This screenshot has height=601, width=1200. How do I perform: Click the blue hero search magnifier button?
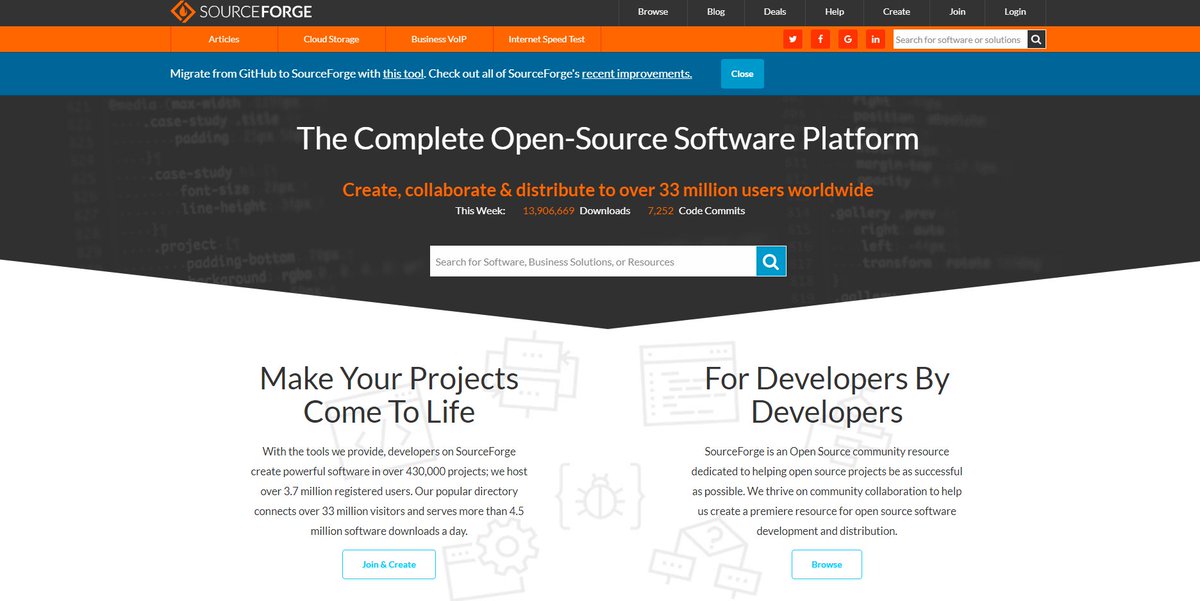[x=771, y=262]
